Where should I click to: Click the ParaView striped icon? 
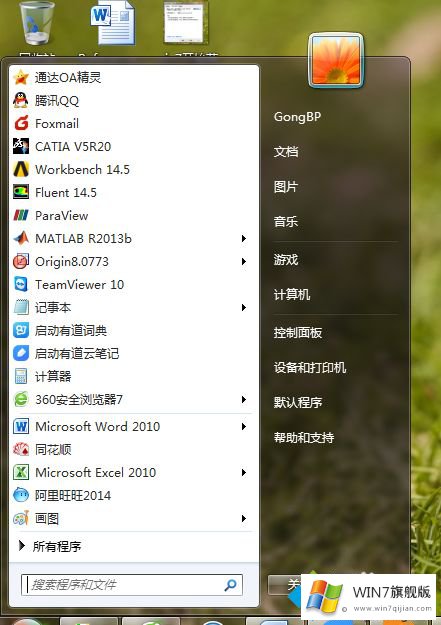(21, 215)
